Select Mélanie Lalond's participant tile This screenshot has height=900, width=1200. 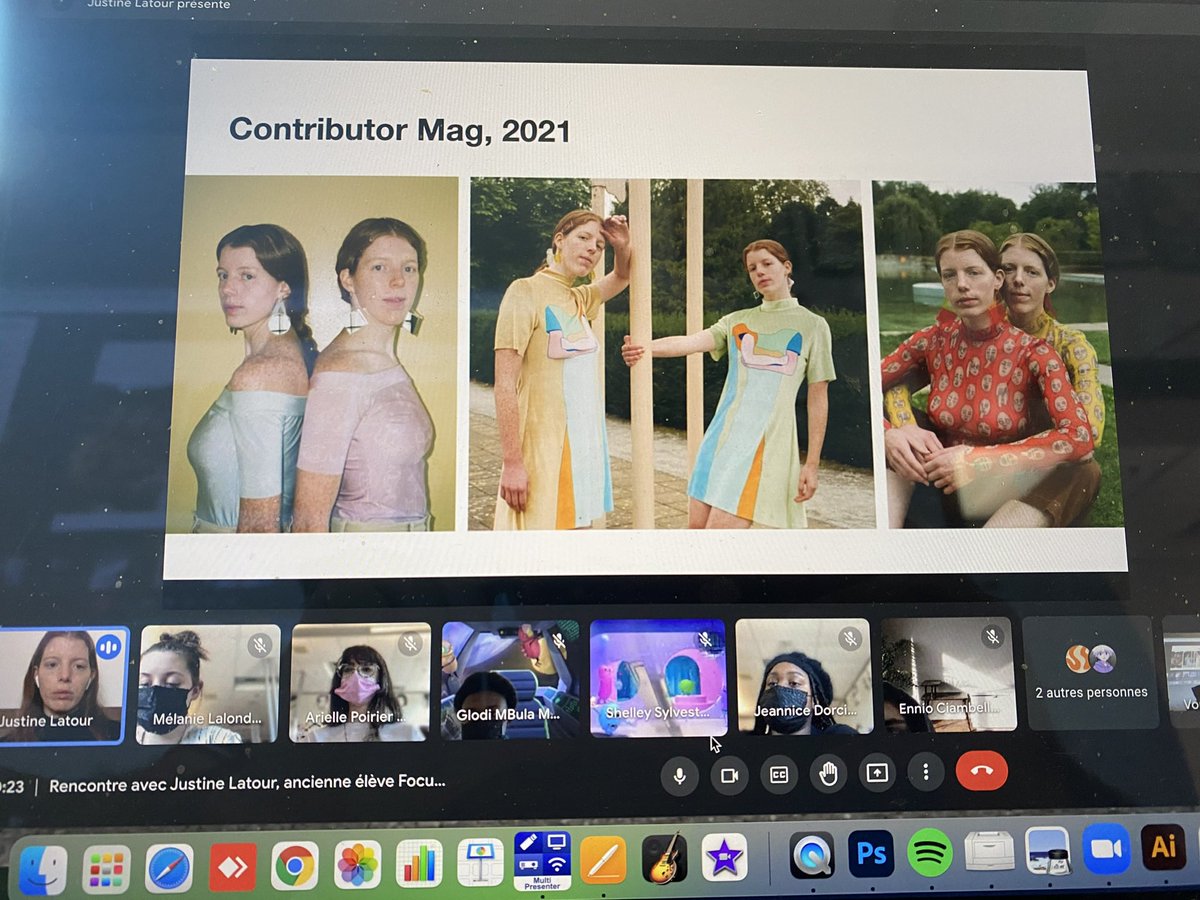click(x=210, y=684)
